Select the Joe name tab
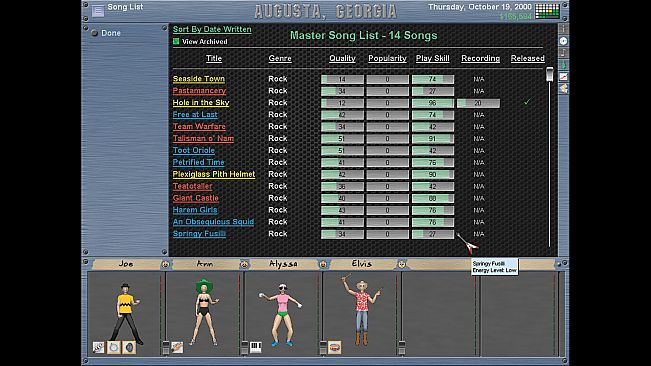The width and height of the screenshot is (651, 366). pyautogui.click(x=126, y=264)
